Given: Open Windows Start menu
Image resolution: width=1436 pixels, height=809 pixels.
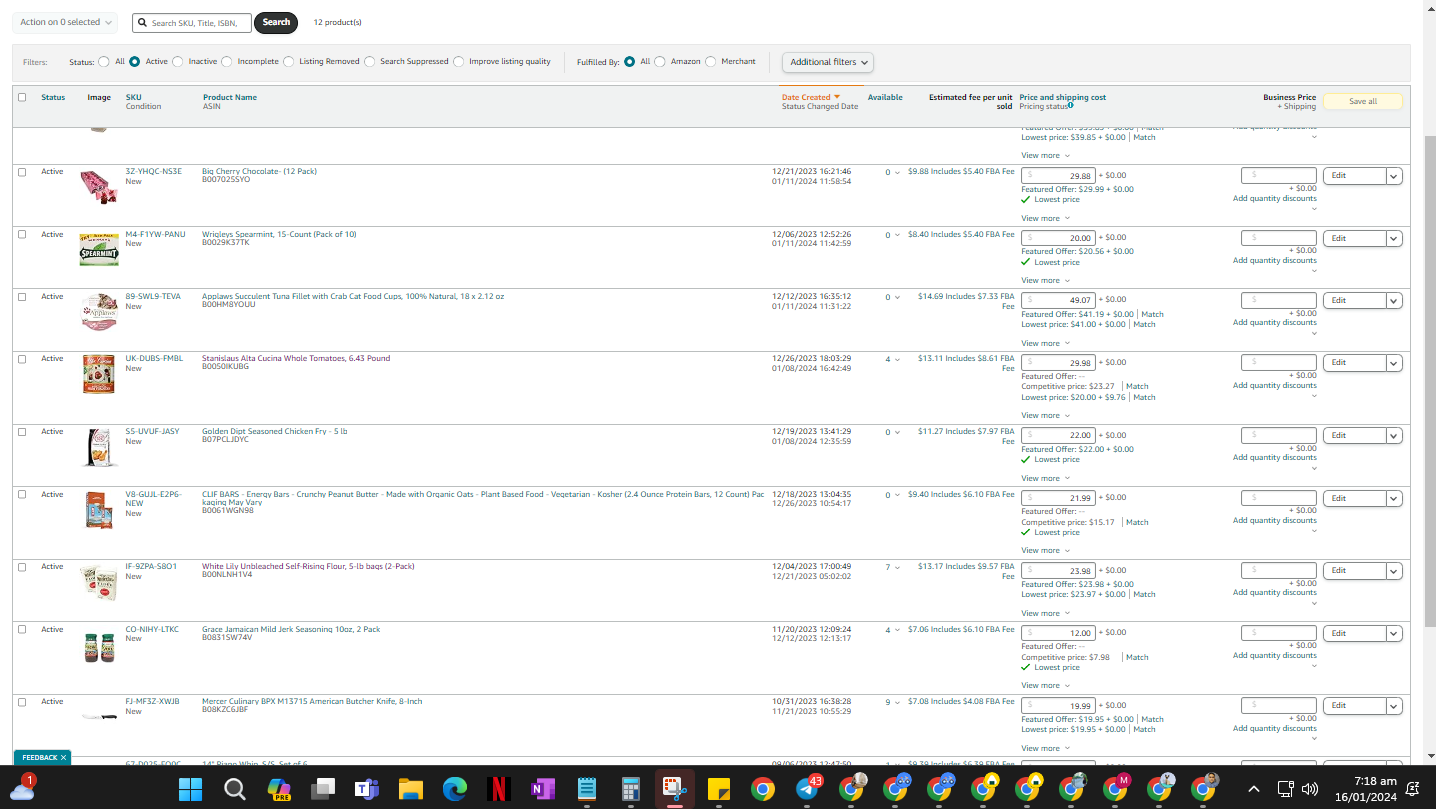Looking at the screenshot, I should [190, 789].
